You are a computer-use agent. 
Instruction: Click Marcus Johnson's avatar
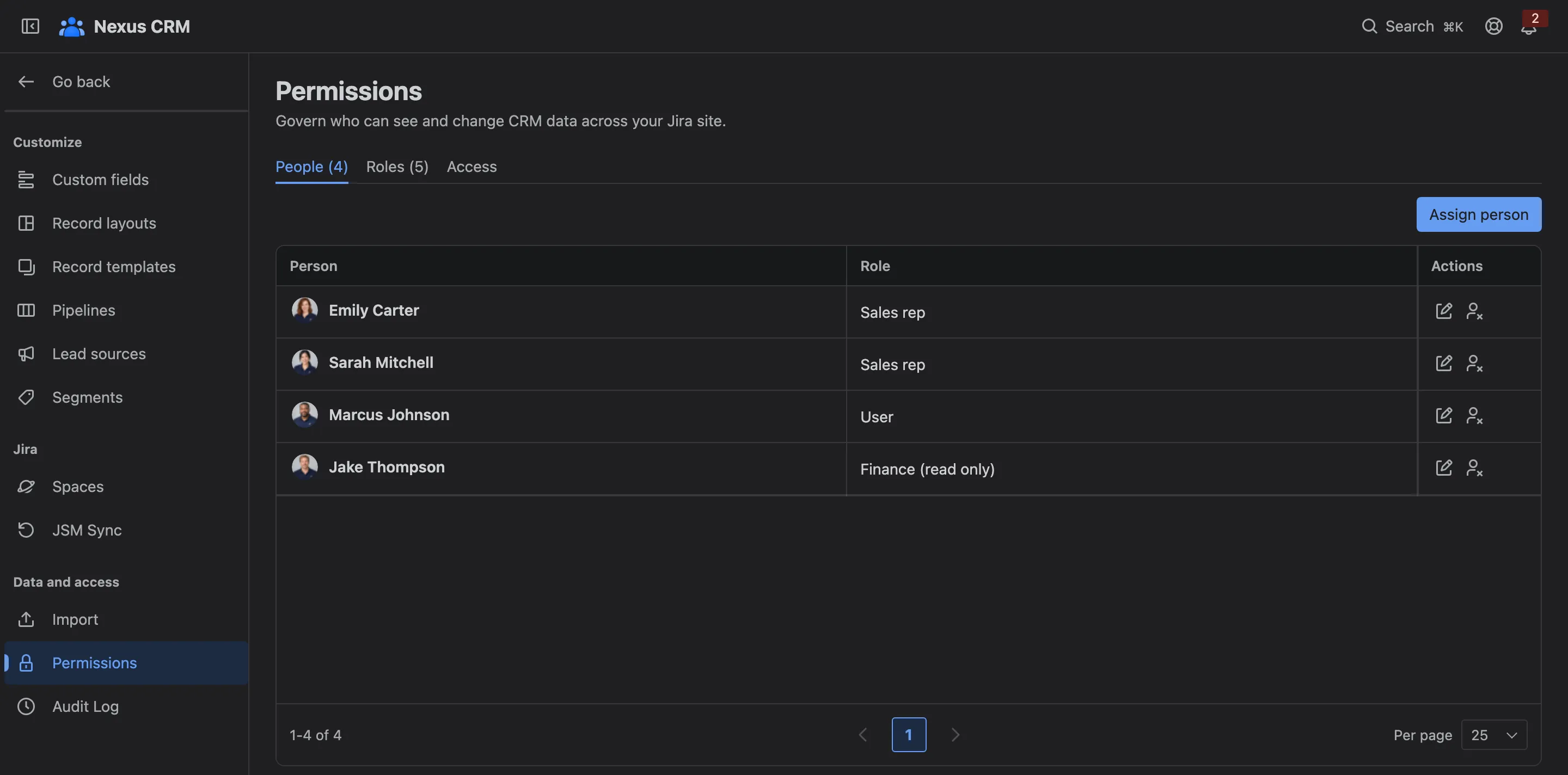pyautogui.click(x=304, y=414)
